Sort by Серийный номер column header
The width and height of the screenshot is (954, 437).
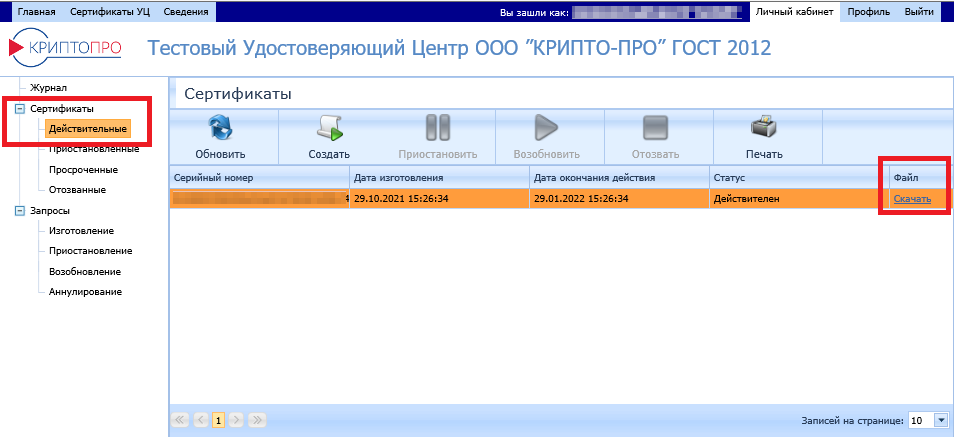[x=259, y=178]
